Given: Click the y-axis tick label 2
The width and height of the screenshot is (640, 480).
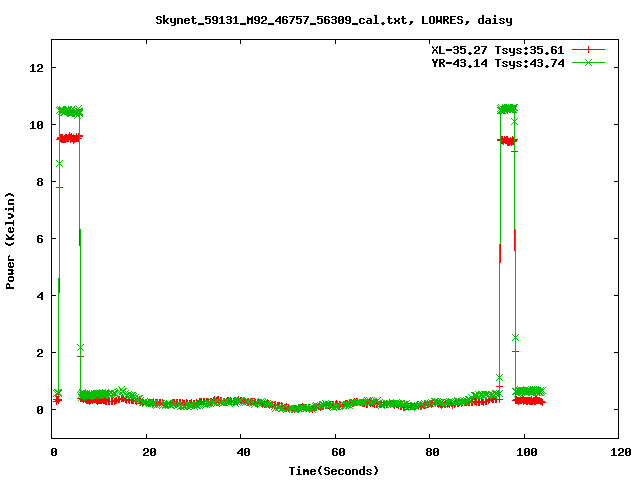Looking at the screenshot, I should 40,353.
